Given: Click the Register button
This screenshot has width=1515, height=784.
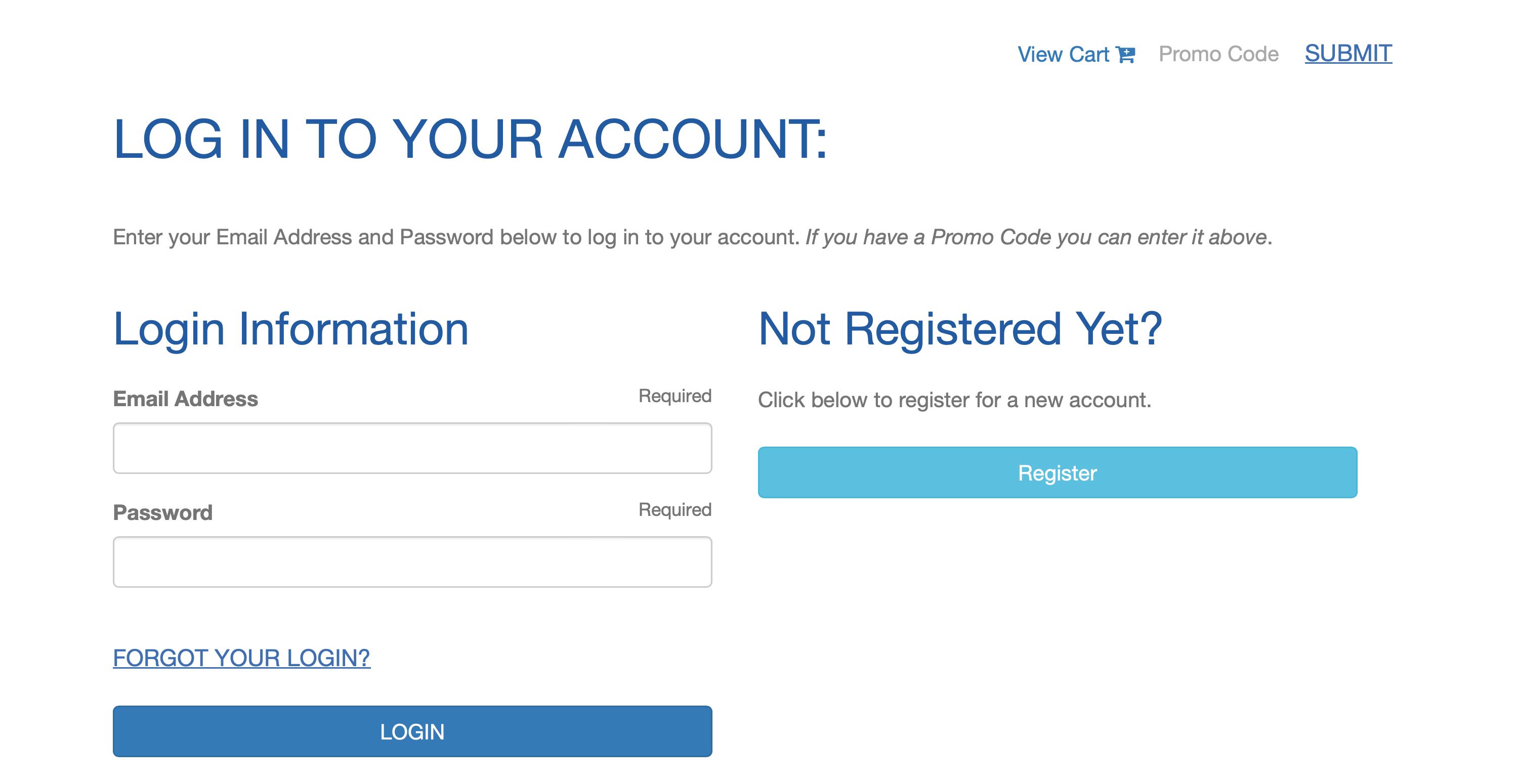Looking at the screenshot, I should pos(1058,472).
